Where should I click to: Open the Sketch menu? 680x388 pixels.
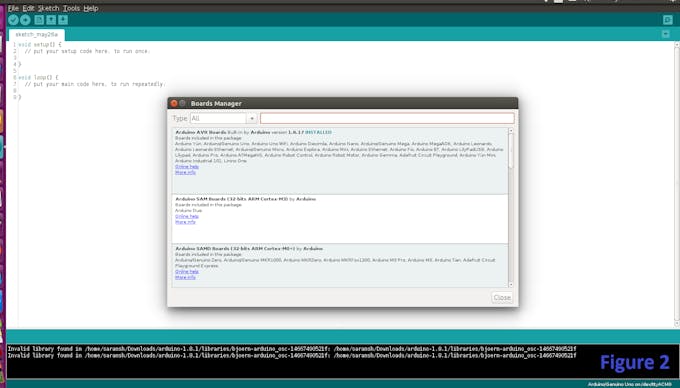click(x=48, y=8)
